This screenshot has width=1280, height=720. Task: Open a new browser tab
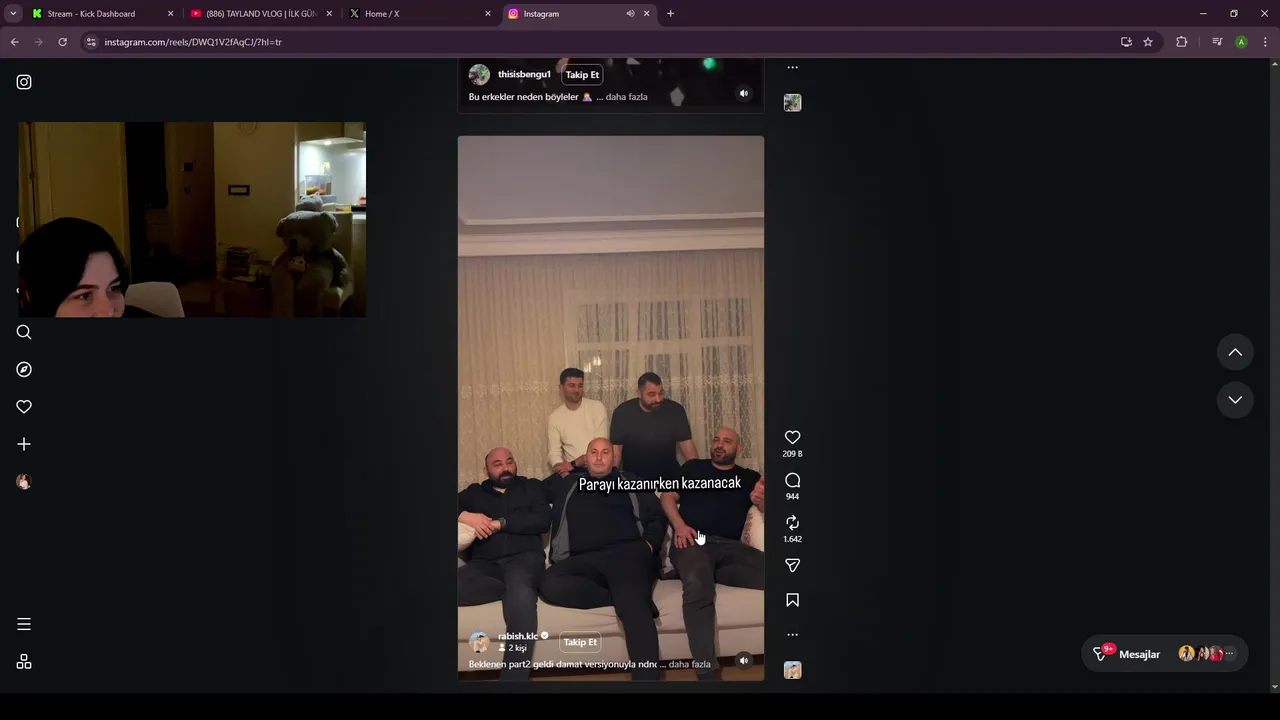670,14
